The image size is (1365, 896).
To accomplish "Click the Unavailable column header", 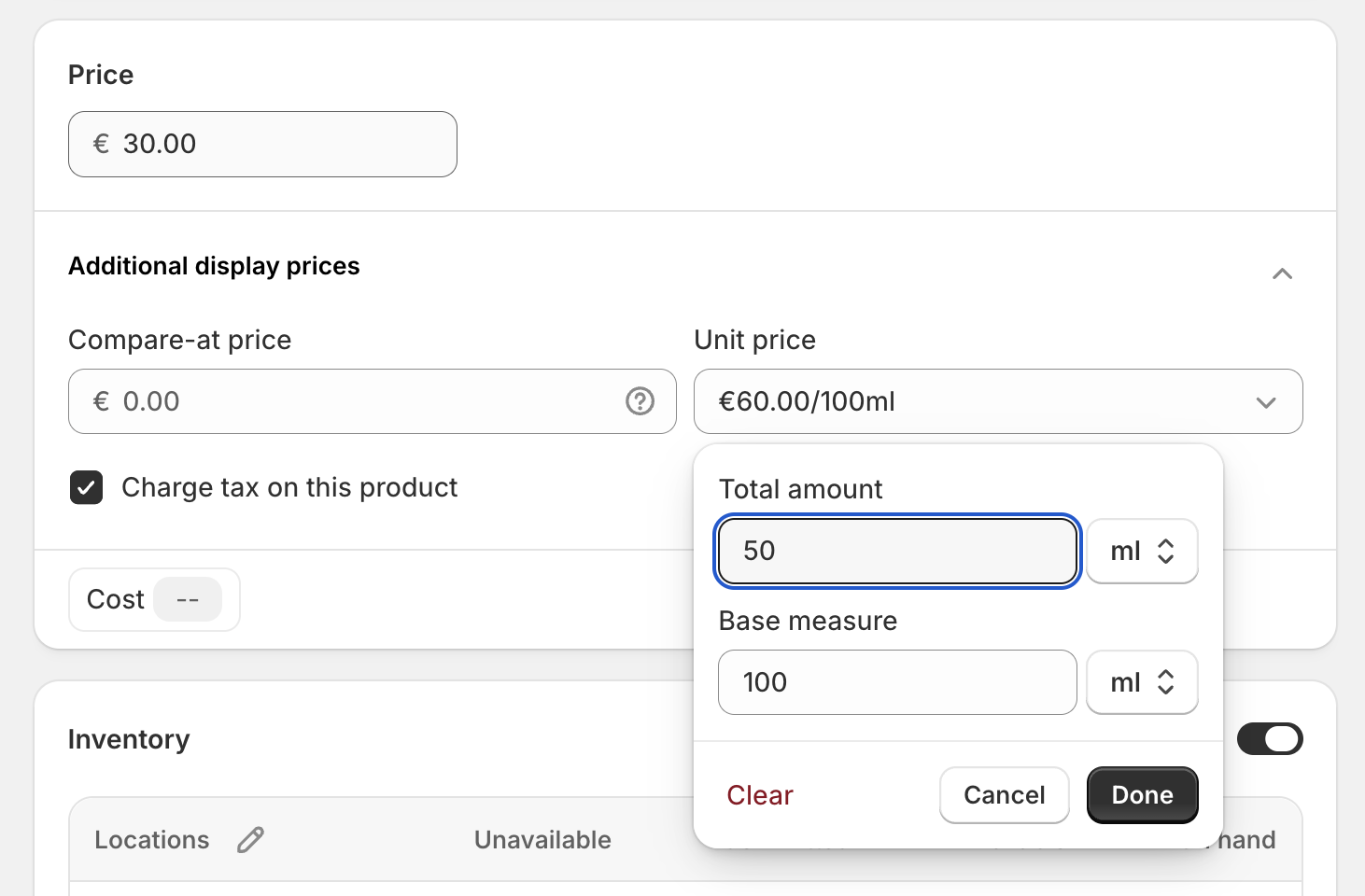I will pyautogui.click(x=542, y=839).
